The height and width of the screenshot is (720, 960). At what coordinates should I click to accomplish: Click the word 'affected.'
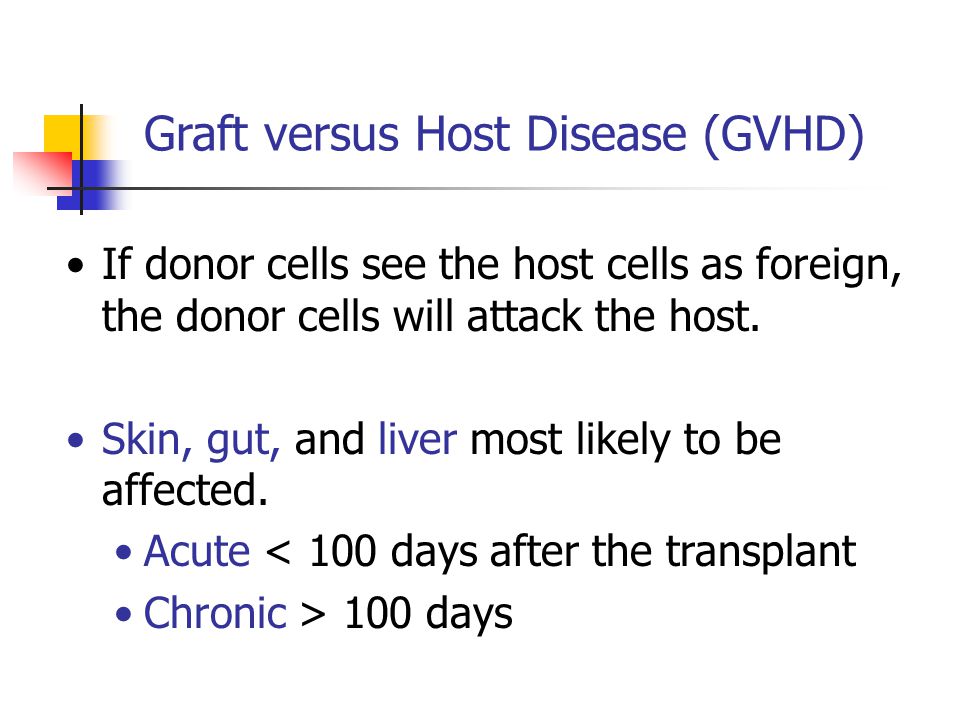[x=185, y=490]
